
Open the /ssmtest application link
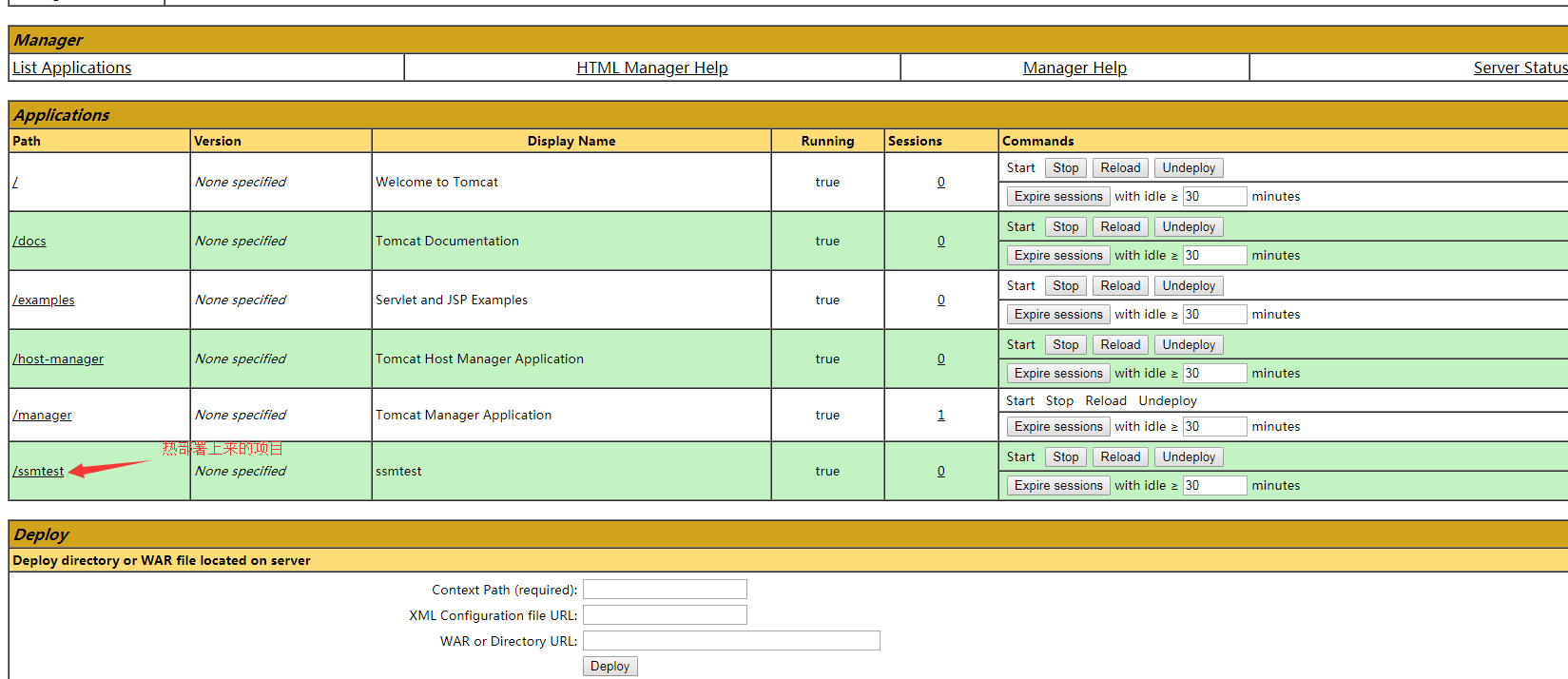(x=38, y=471)
